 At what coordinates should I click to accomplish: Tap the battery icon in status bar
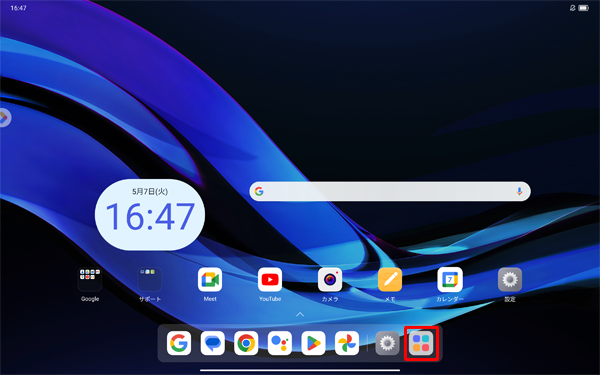(584, 8)
